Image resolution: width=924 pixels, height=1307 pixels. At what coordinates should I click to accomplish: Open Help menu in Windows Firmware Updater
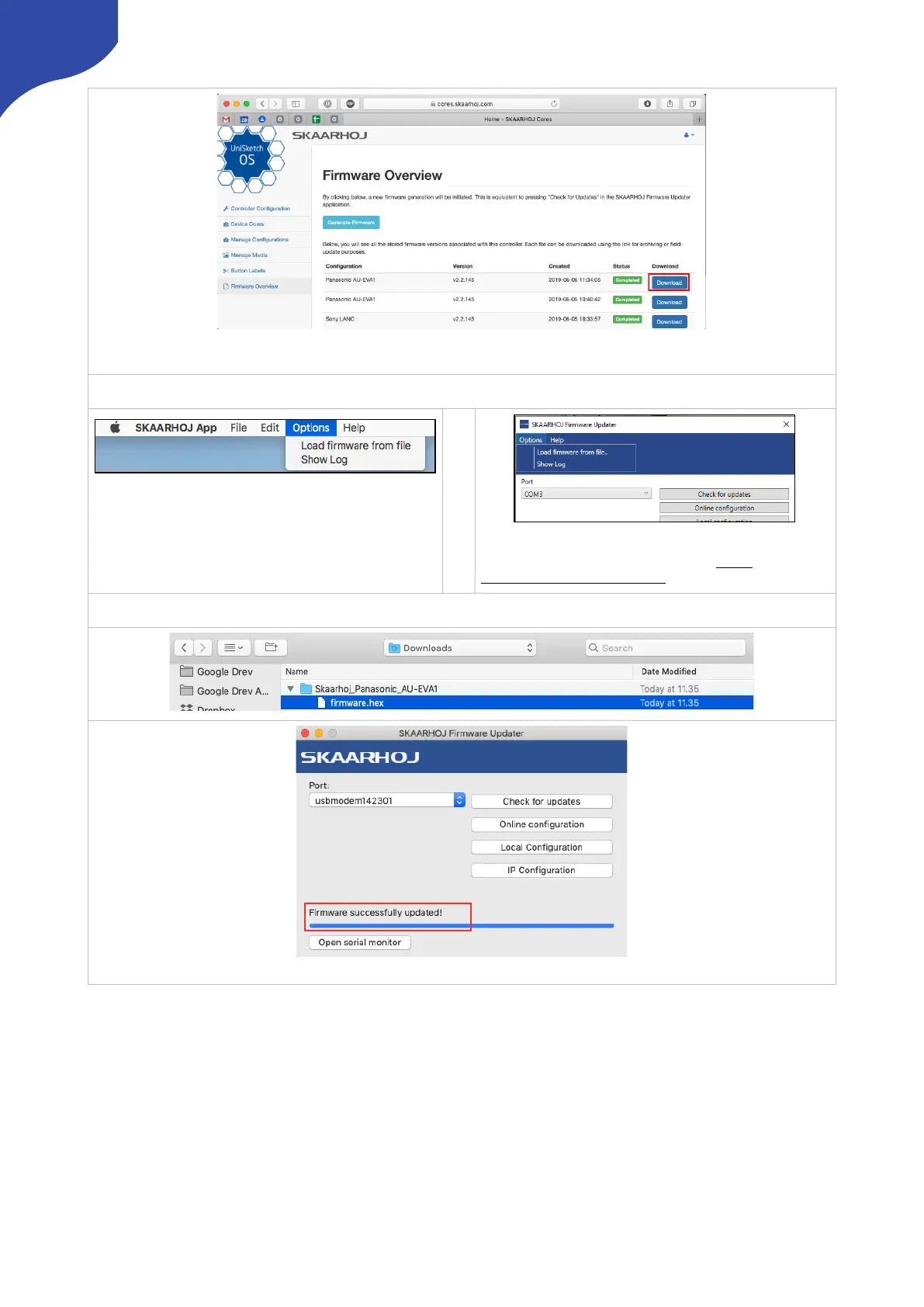pos(557,440)
